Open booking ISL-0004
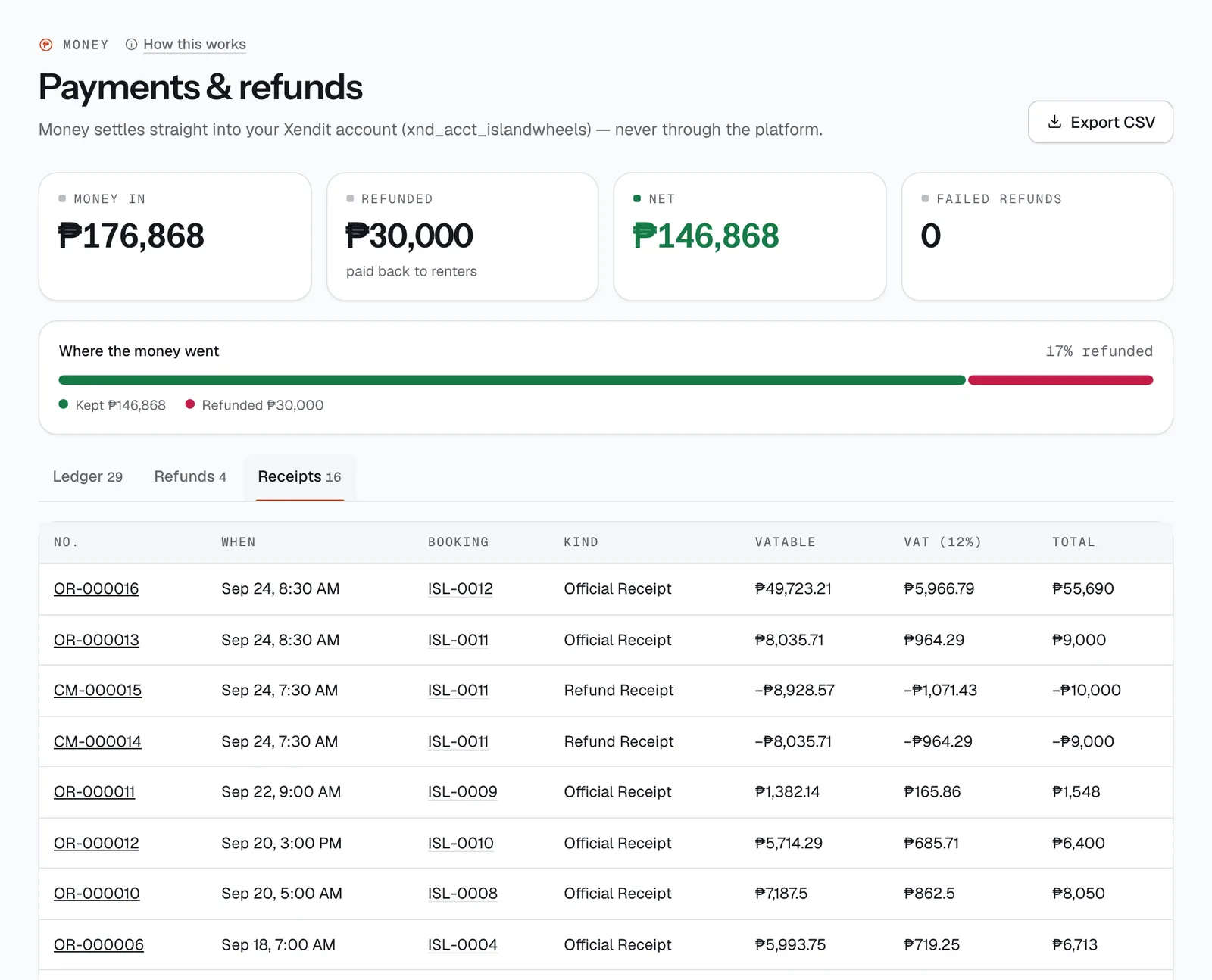The image size is (1212, 980). 463,945
